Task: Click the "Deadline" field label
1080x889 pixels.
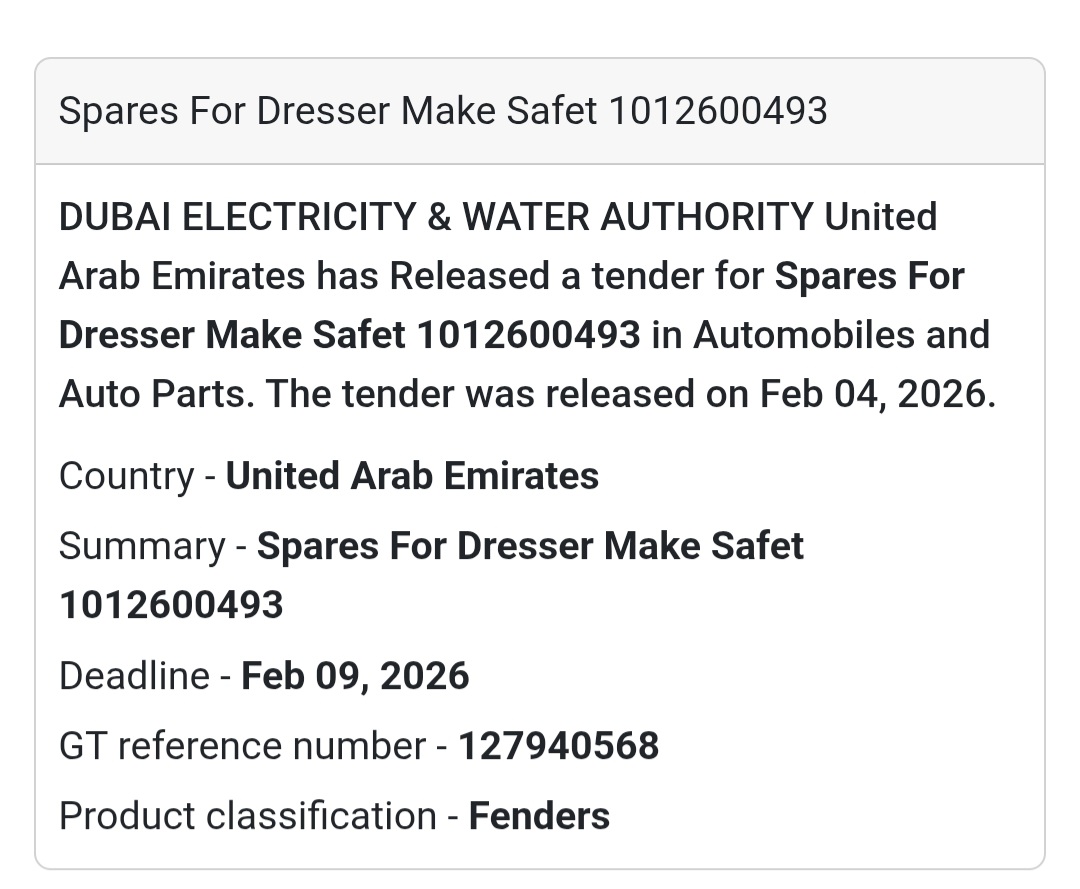Action: (134, 676)
